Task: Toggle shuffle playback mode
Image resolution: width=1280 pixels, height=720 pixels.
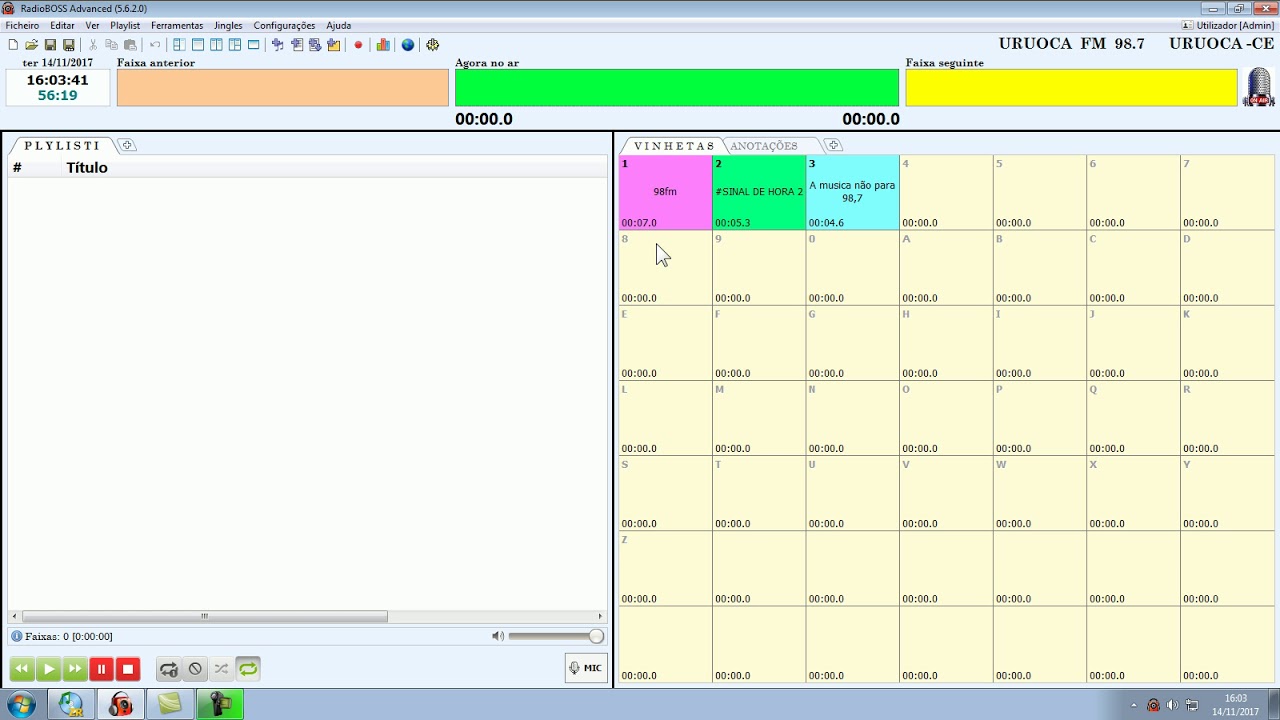Action: (221, 669)
